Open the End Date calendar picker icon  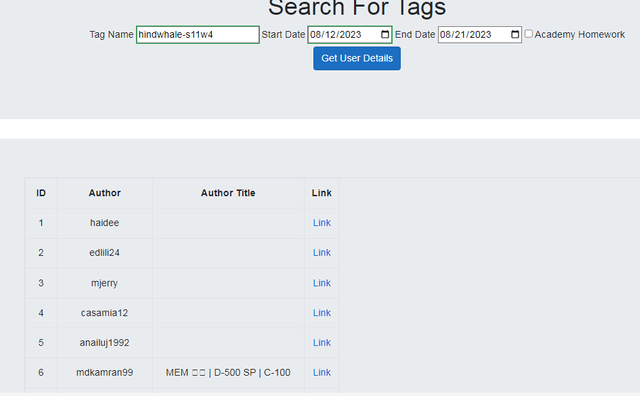tap(515, 34)
